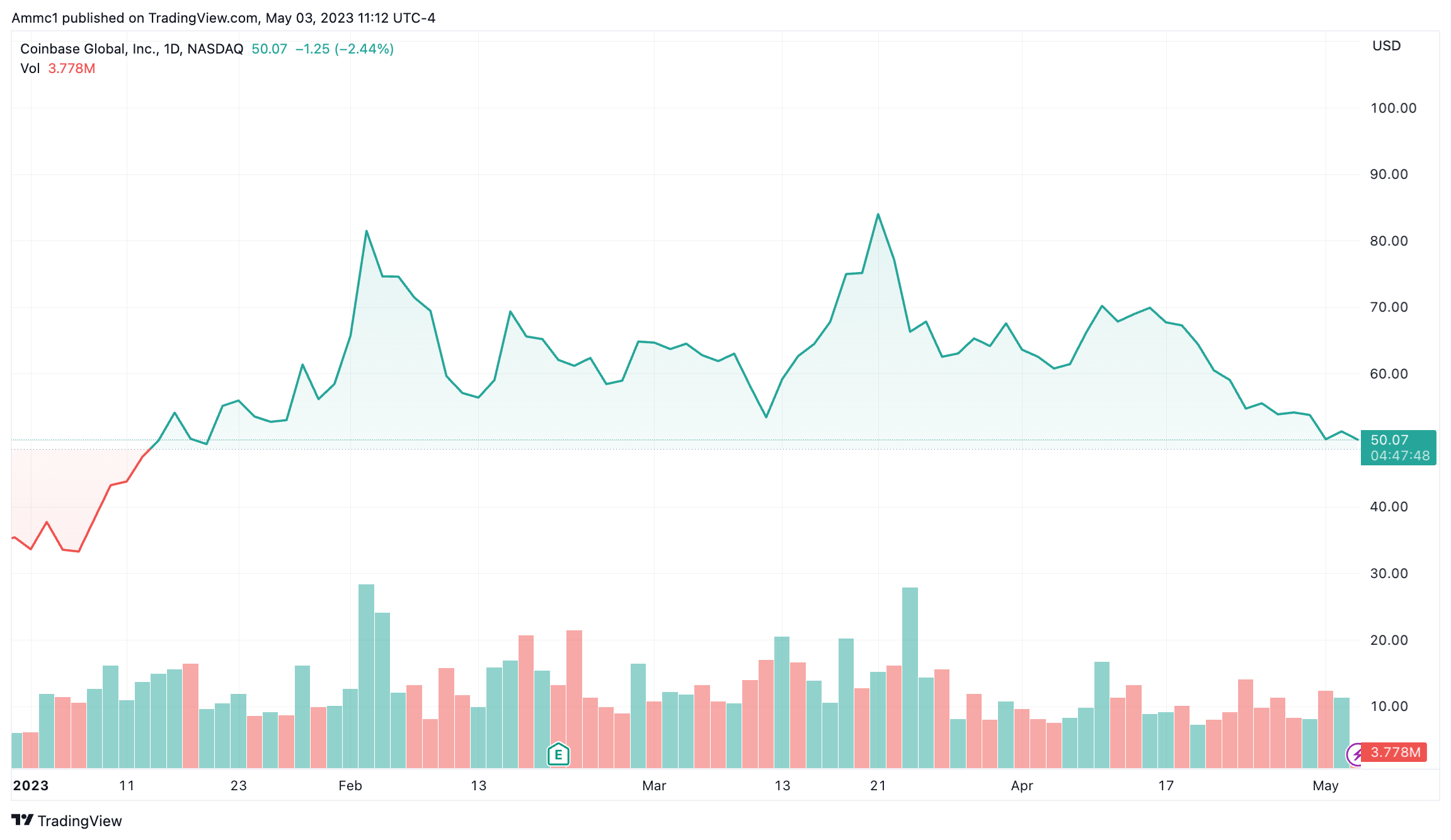
Task: Click the Feb date axis label
Action: pos(350,785)
